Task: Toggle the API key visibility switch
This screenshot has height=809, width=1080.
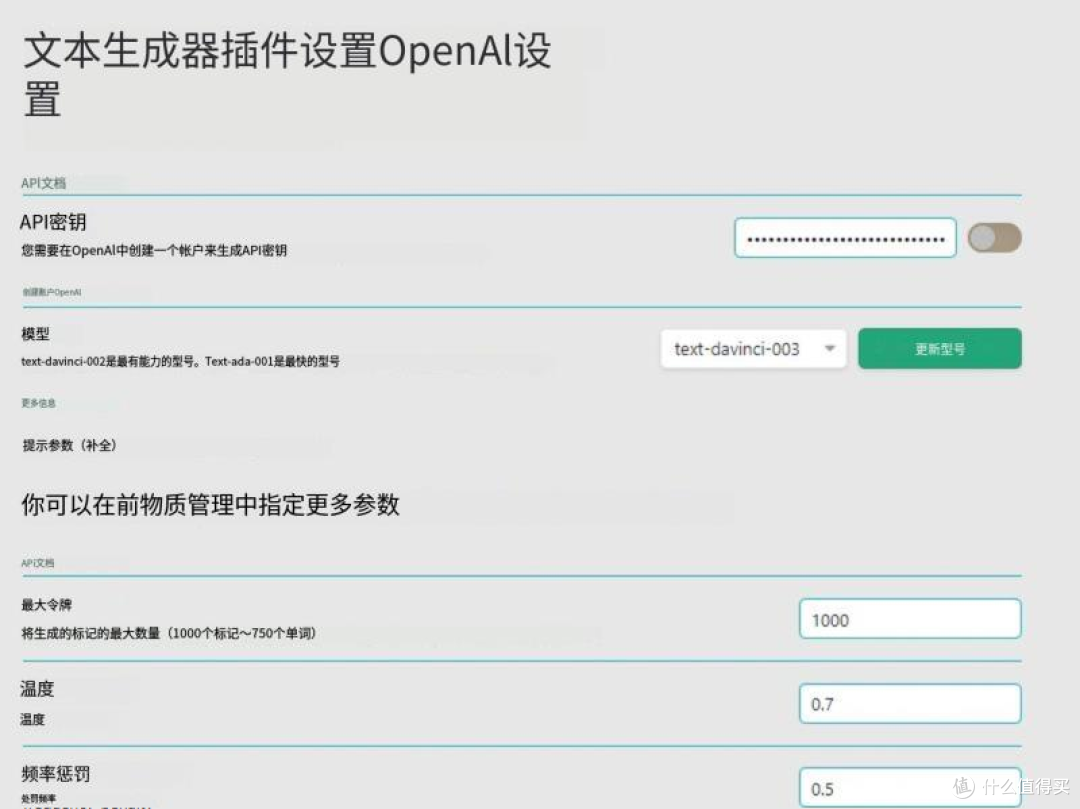Action: click(994, 238)
